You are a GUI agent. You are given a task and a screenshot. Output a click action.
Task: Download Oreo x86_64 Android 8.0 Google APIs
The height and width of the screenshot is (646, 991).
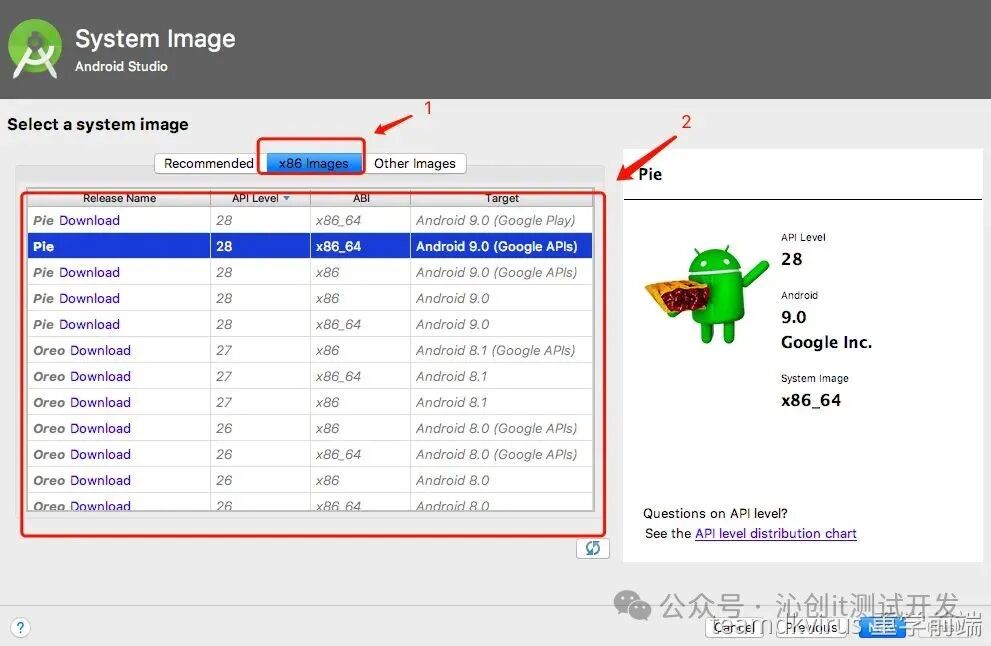click(100, 454)
